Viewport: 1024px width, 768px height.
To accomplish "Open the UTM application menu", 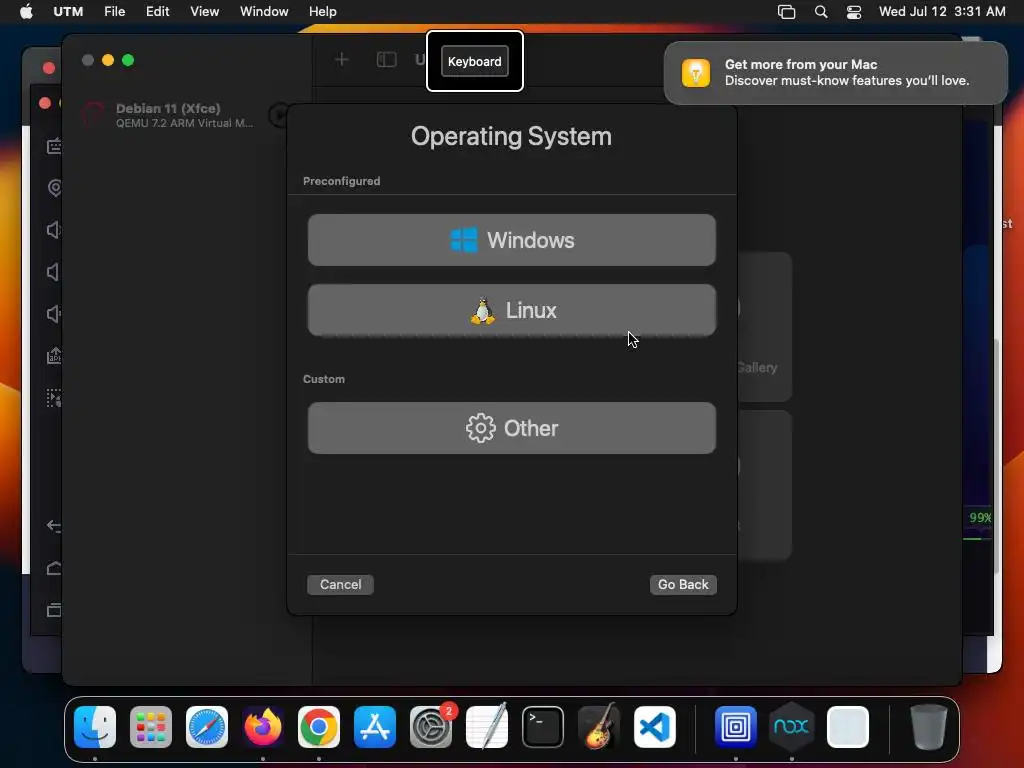I will click(68, 12).
